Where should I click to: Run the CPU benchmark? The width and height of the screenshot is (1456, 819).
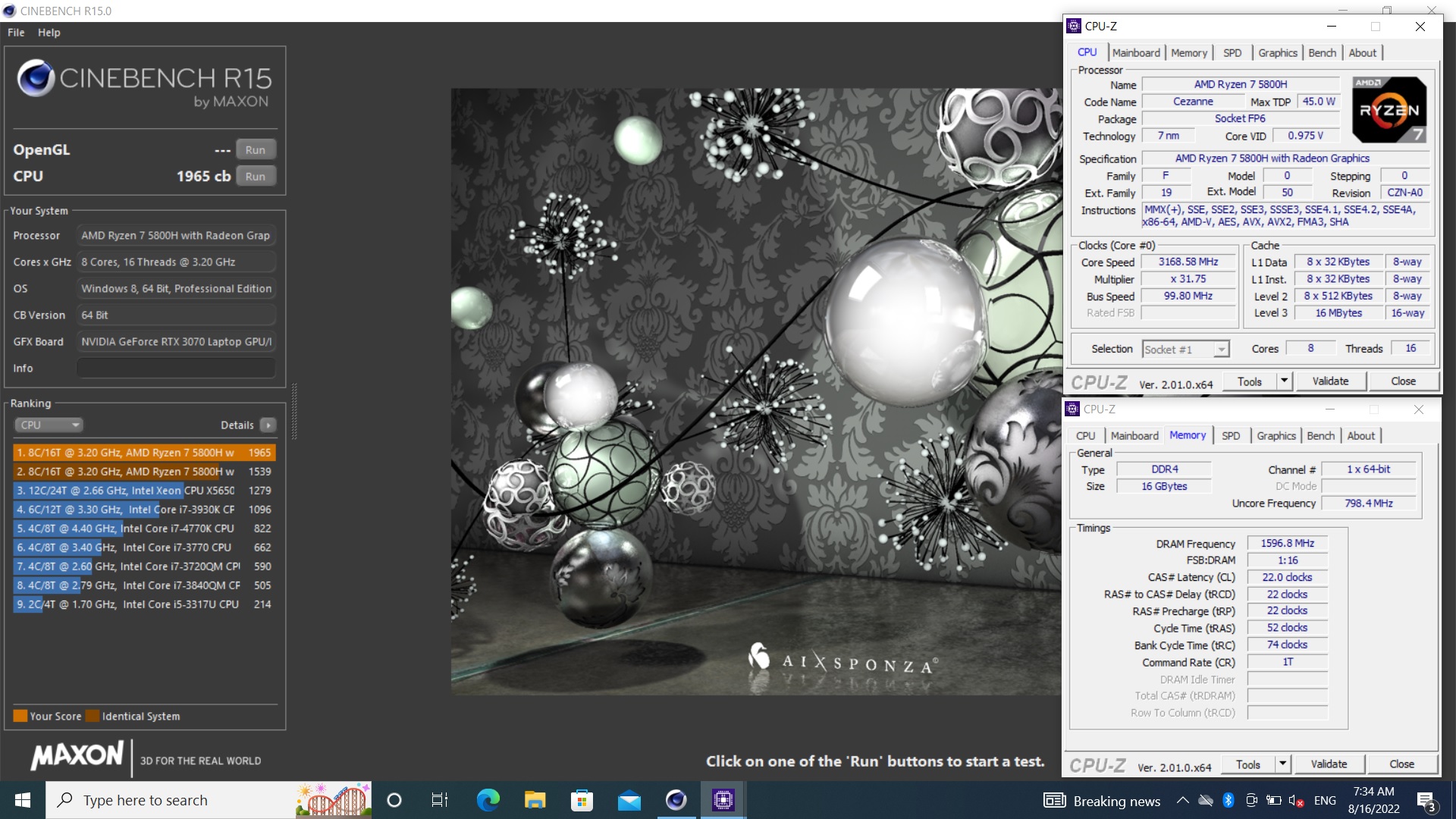coord(256,176)
